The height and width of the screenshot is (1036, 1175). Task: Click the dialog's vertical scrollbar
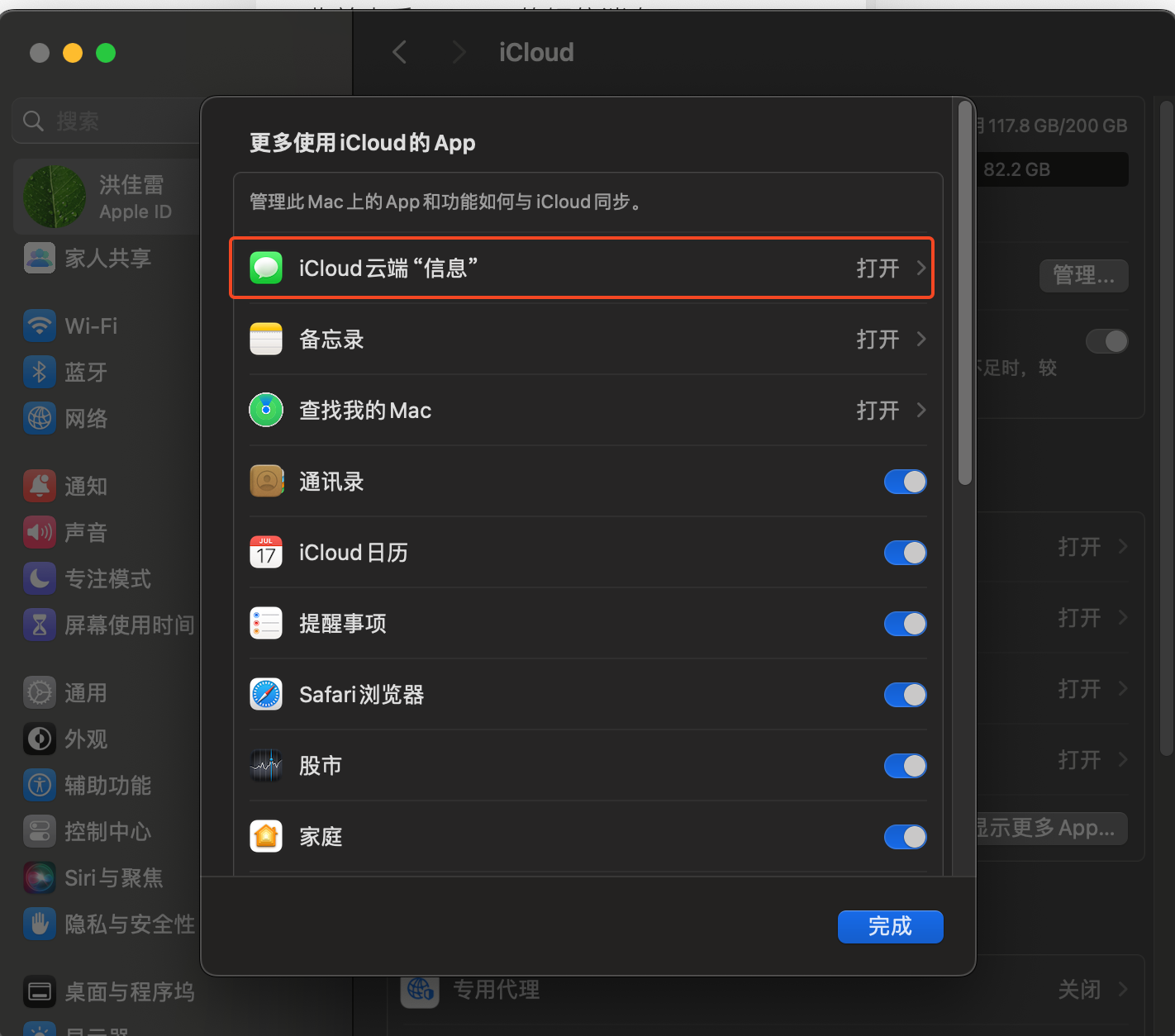[965, 292]
